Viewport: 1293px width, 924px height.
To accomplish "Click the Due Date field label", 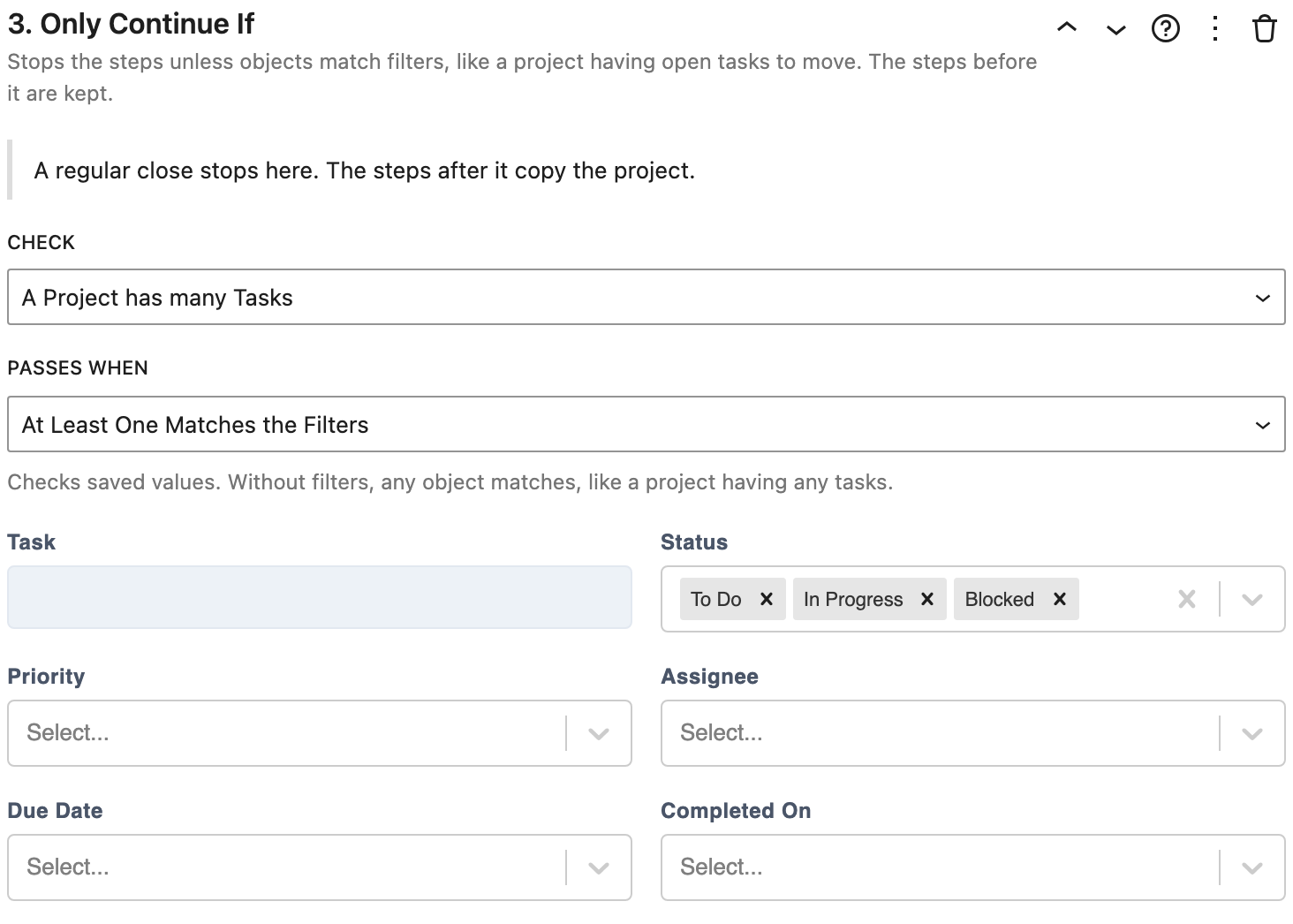I will click(x=55, y=811).
